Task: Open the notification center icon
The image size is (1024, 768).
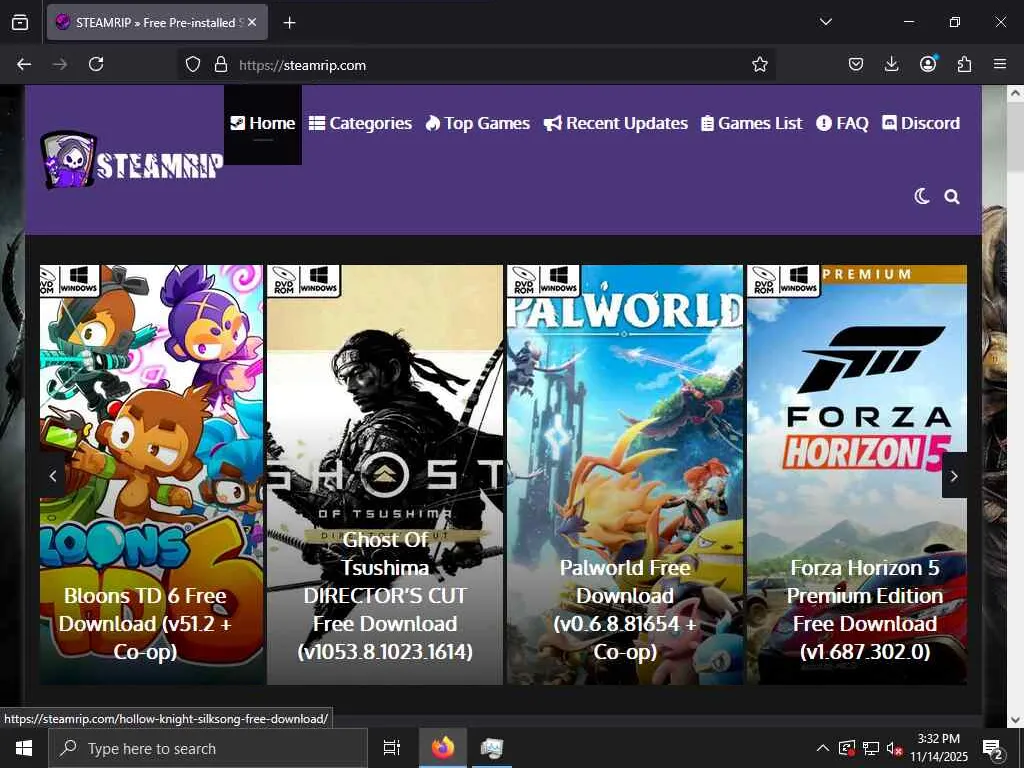Action: [993, 748]
